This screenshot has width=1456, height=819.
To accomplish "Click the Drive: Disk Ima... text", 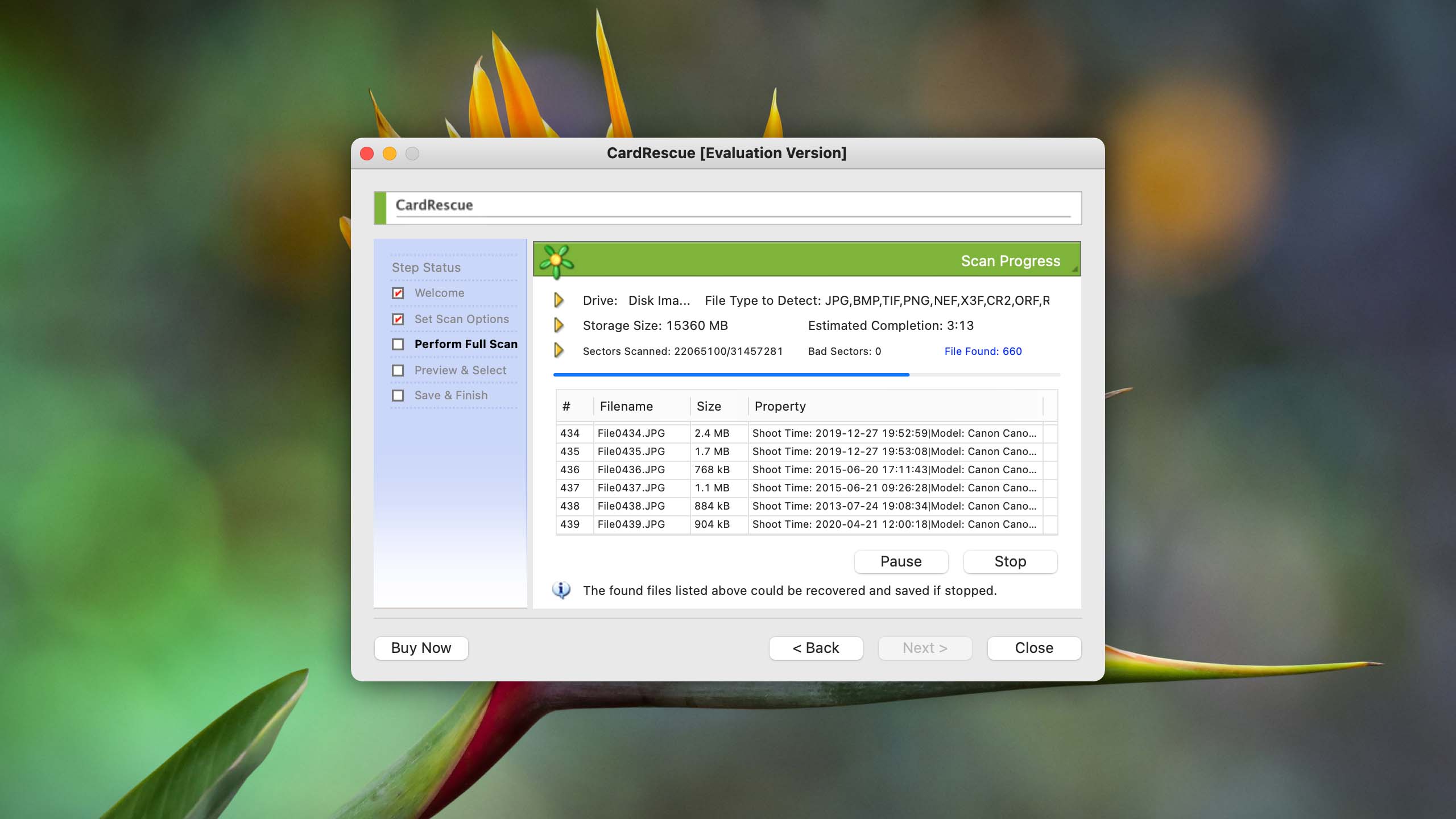I will click(636, 300).
